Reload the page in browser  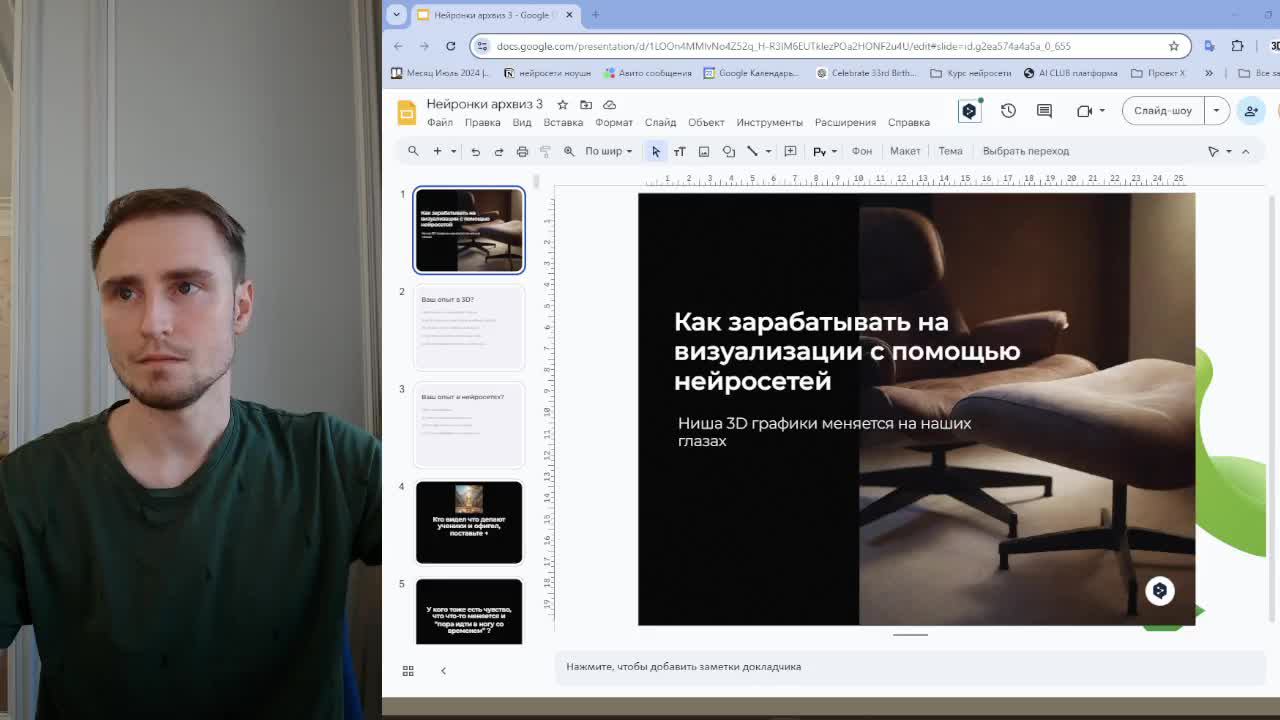tap(451, 46)
